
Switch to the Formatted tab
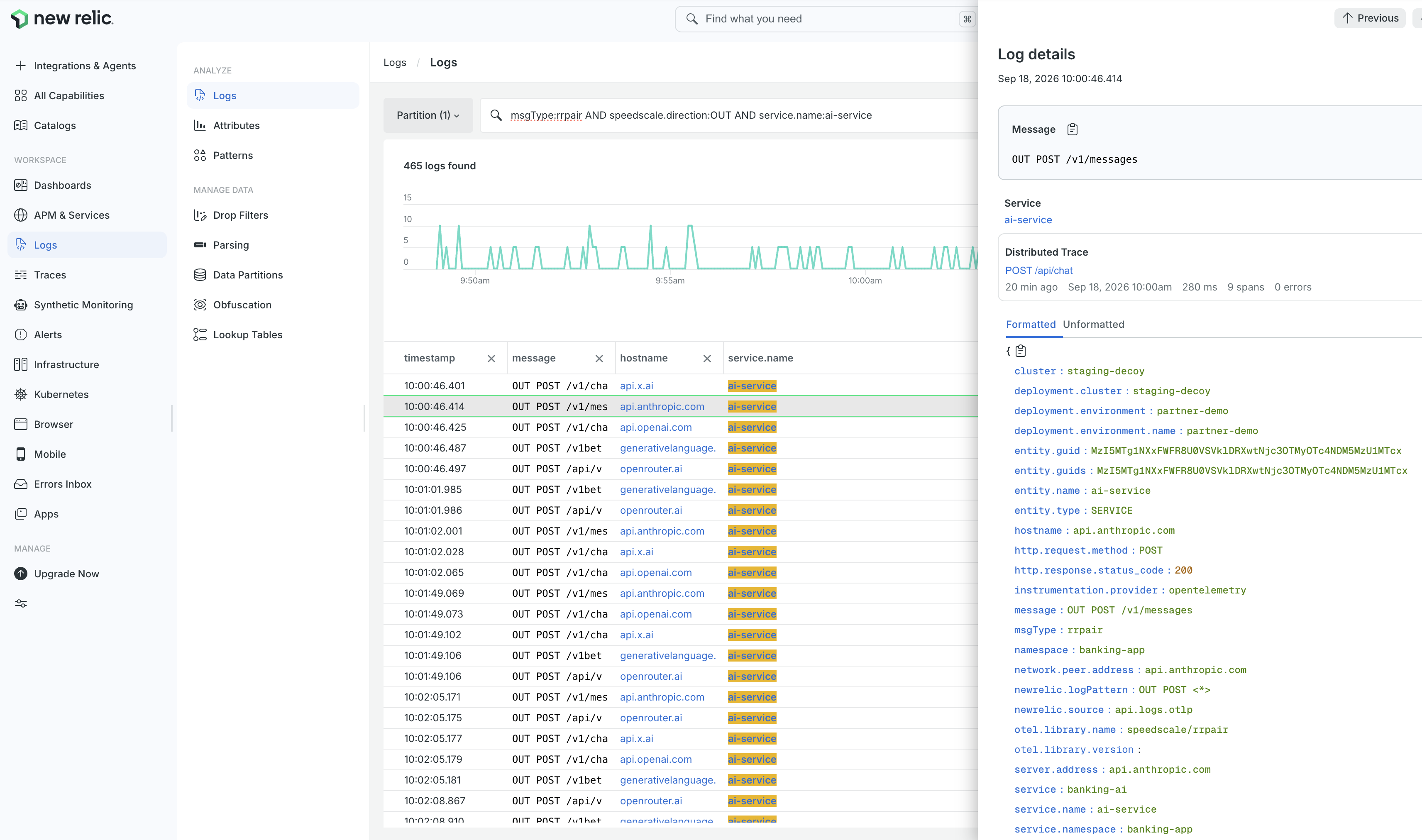[1030, 325]
